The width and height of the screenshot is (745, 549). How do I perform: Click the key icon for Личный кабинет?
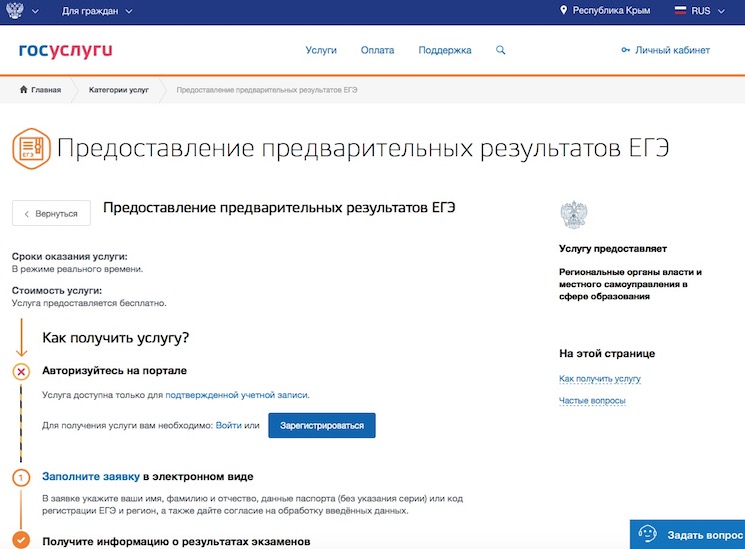pyautogui.click(x=626, y=50)
